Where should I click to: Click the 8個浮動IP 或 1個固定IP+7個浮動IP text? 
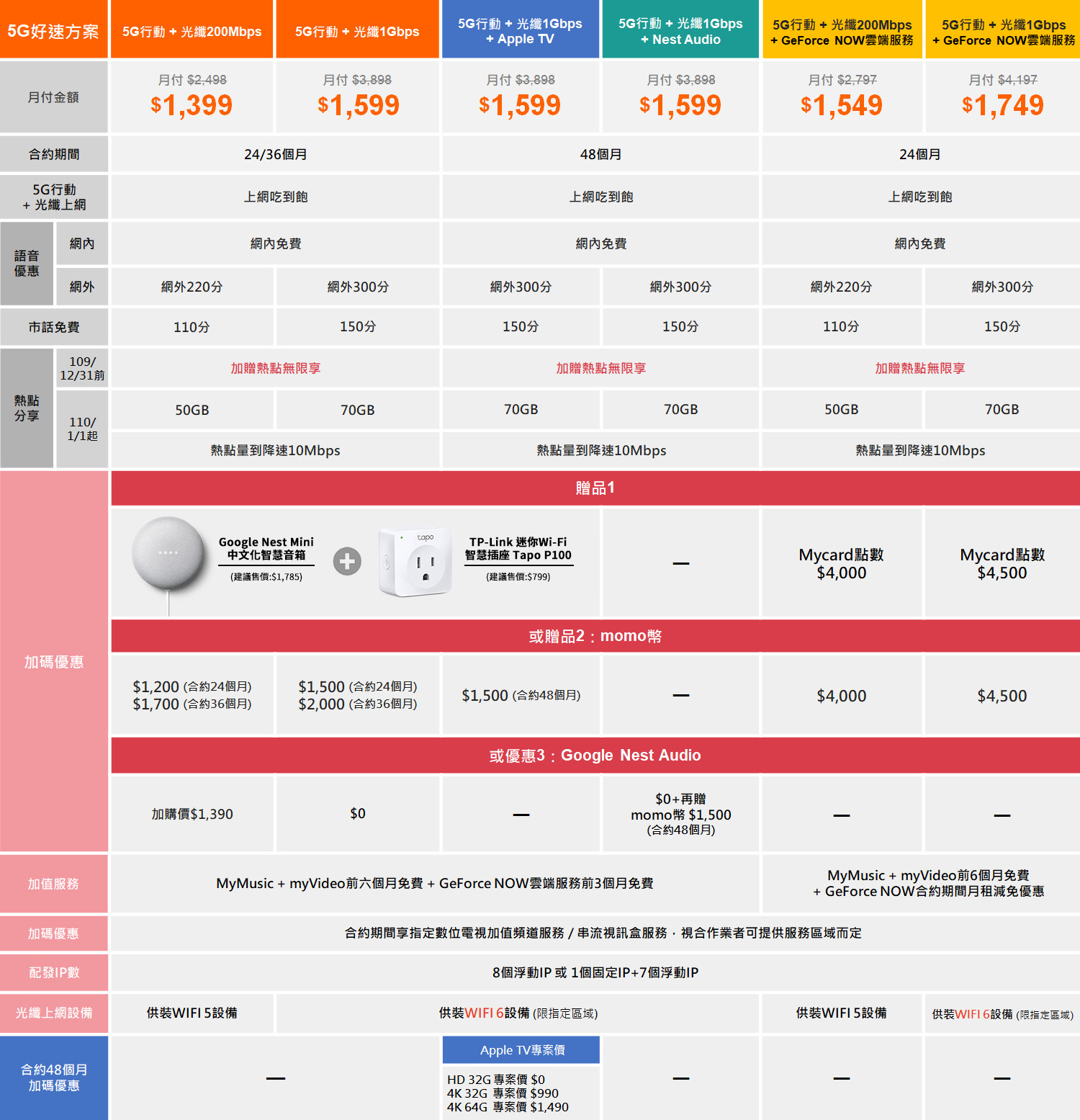(x=595, y=973)
